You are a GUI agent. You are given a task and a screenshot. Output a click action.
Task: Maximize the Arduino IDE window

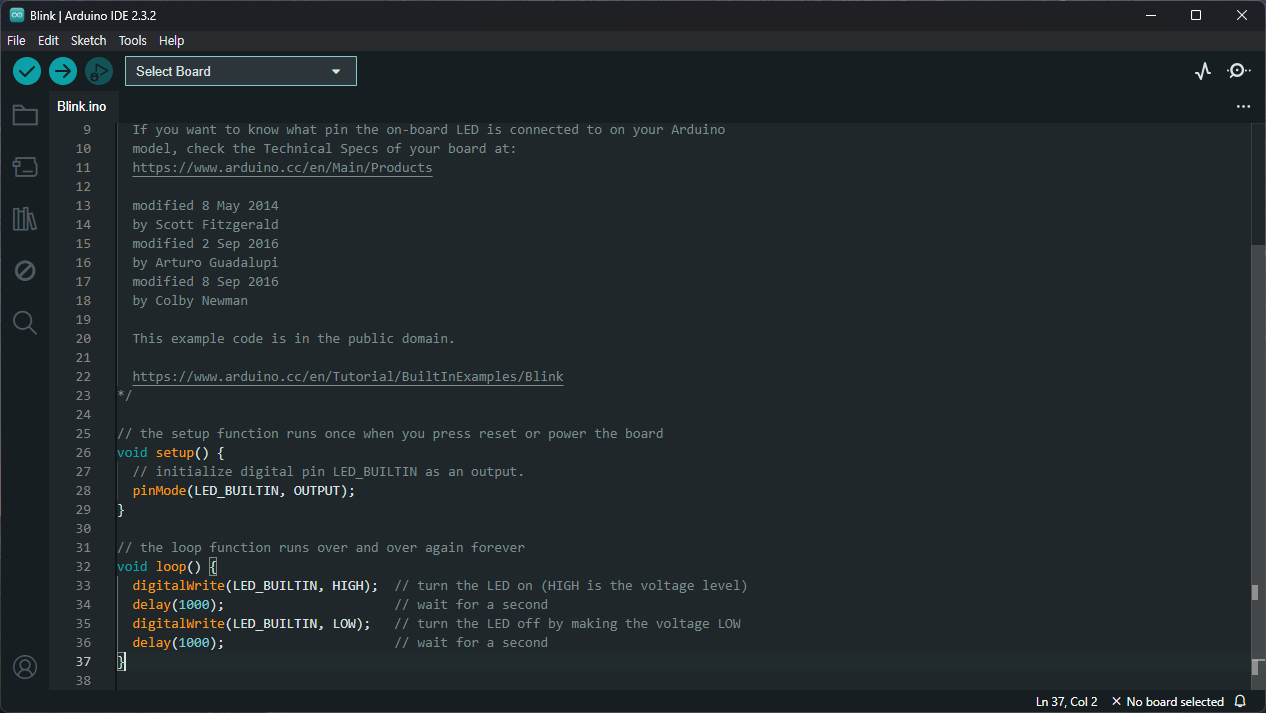(1196, 15)
